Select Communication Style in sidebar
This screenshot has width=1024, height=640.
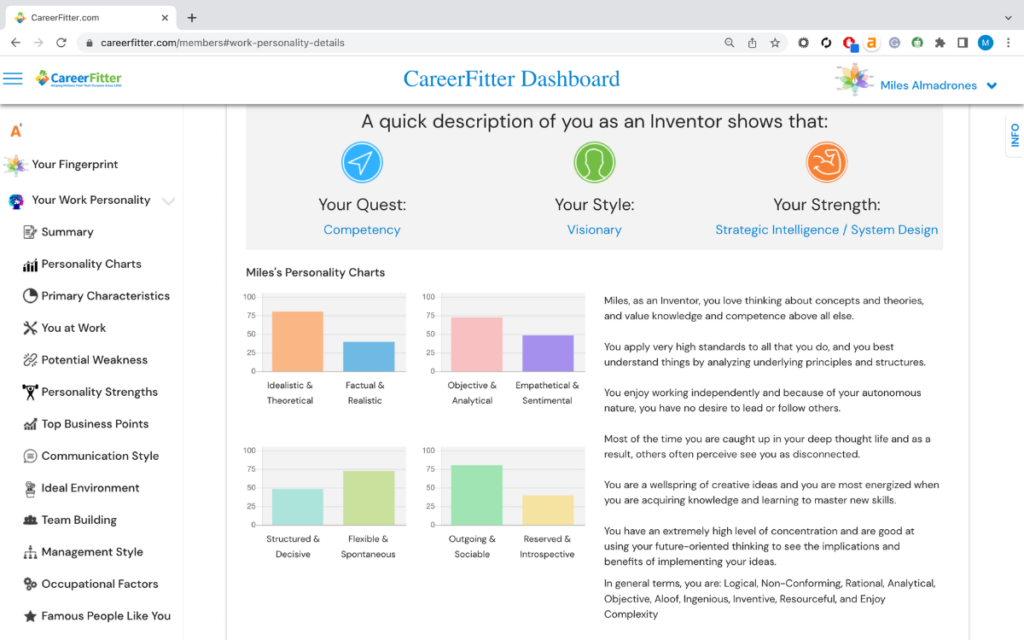[x=101, y=456]
